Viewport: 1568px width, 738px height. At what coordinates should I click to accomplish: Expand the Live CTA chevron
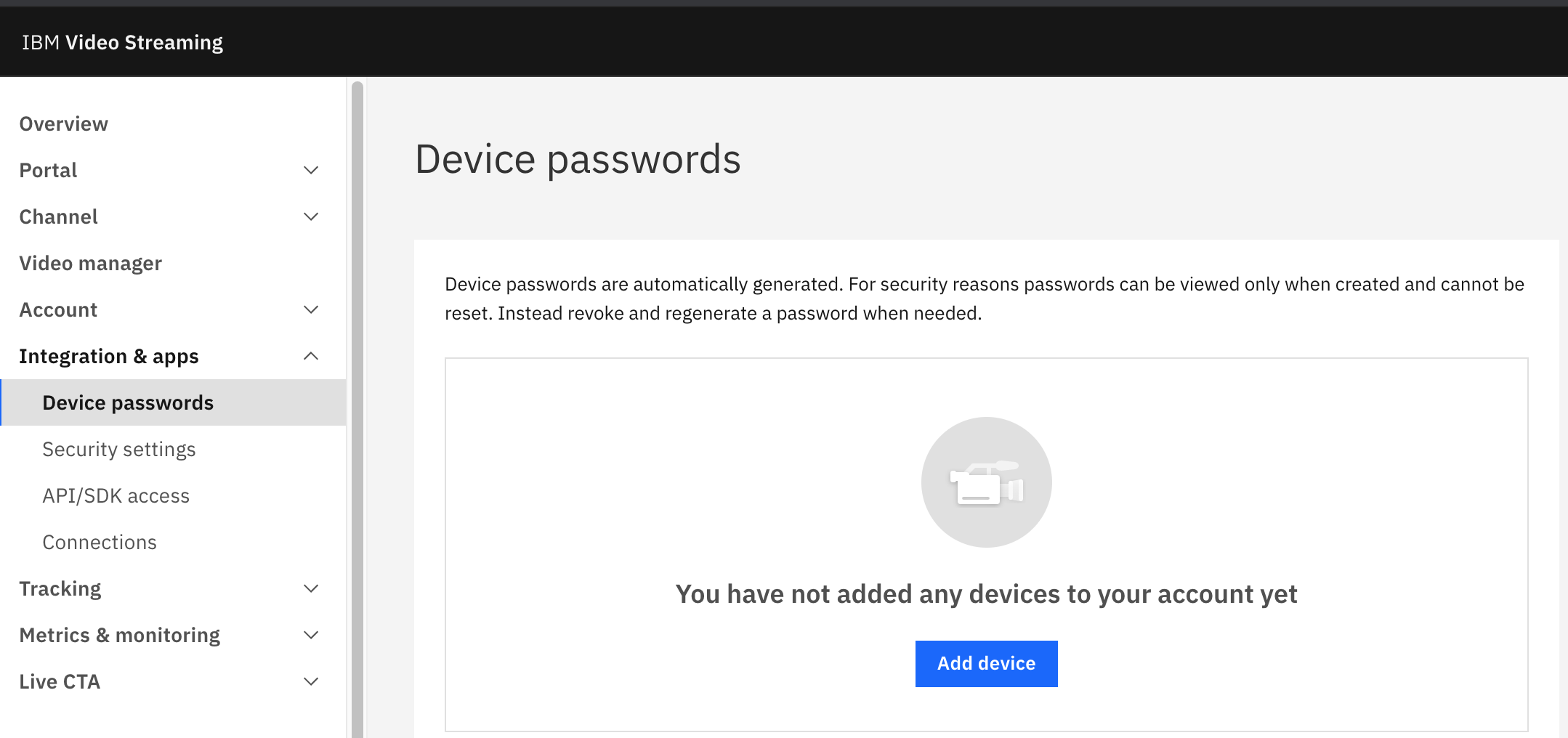[311, 681]
